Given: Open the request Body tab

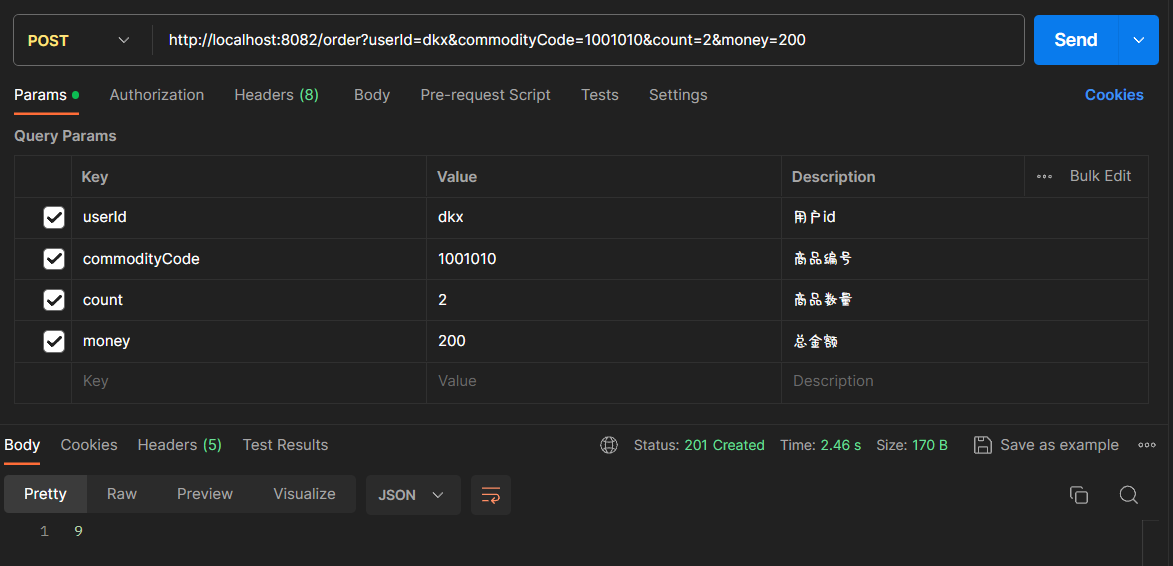Looking at the screenshot, I should [372, 95].
